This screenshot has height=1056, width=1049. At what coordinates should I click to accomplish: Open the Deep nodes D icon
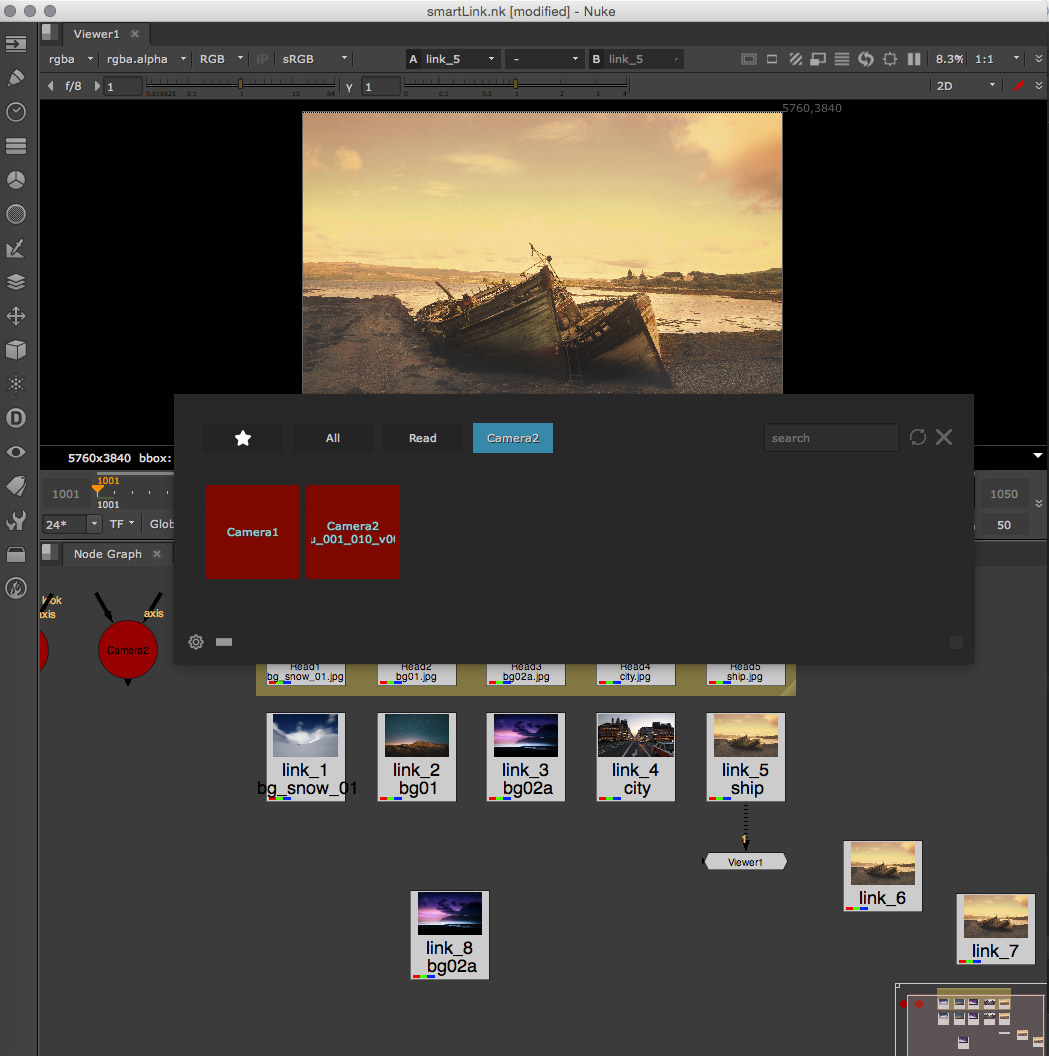pyautogui.click(x=16, y=418)
